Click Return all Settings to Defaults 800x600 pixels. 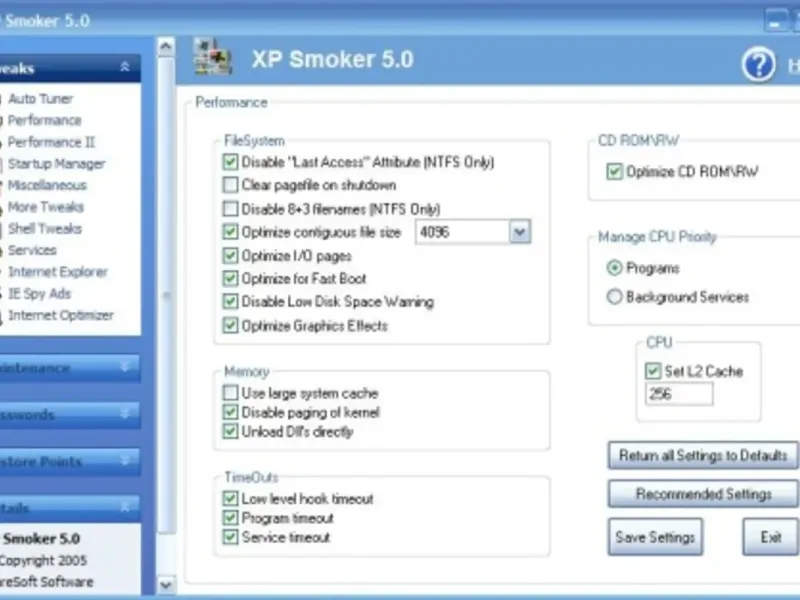click(703, 455)
